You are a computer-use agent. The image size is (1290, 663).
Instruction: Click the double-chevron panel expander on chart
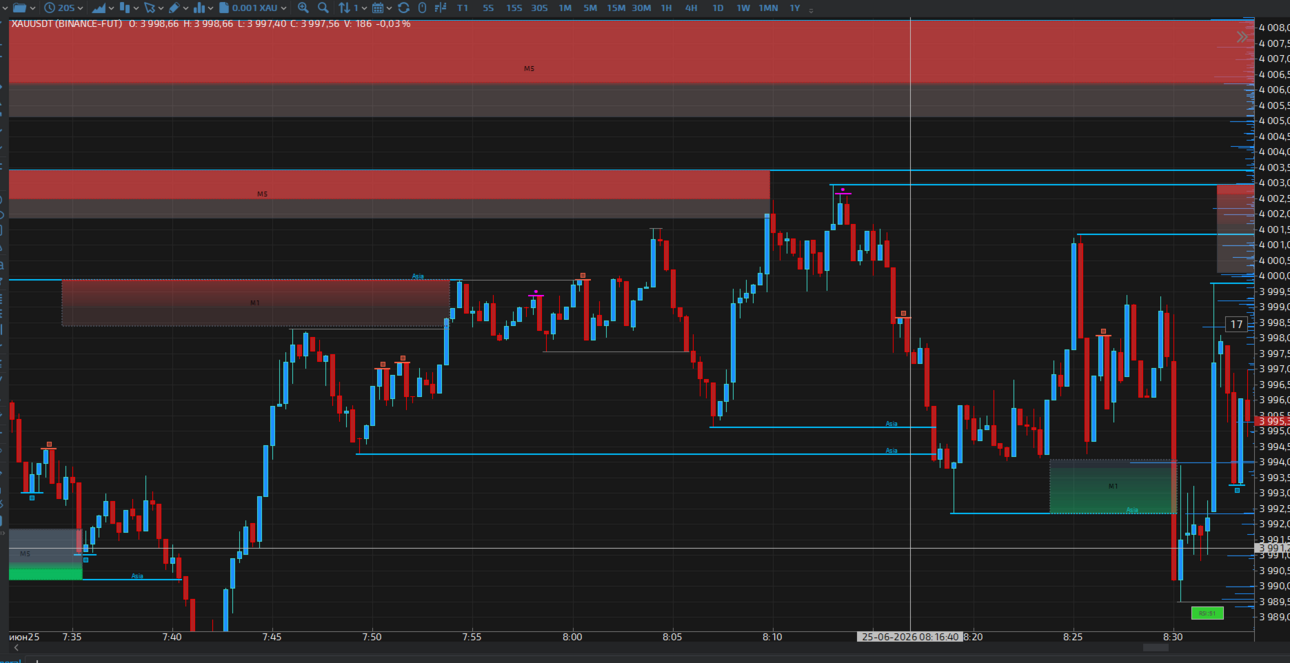(1242, 37)
